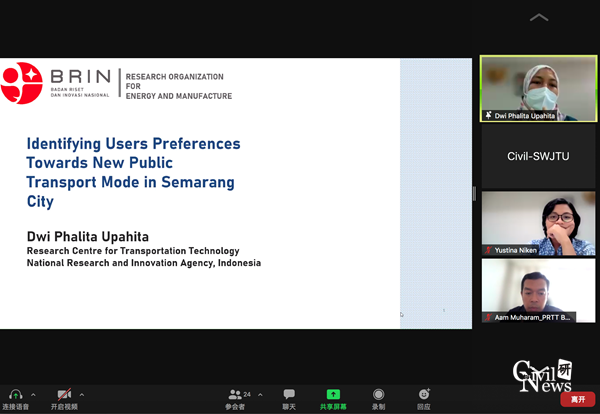Expand audio options arrow next to headphone
600x414 pixels.
tap(33, 394)
